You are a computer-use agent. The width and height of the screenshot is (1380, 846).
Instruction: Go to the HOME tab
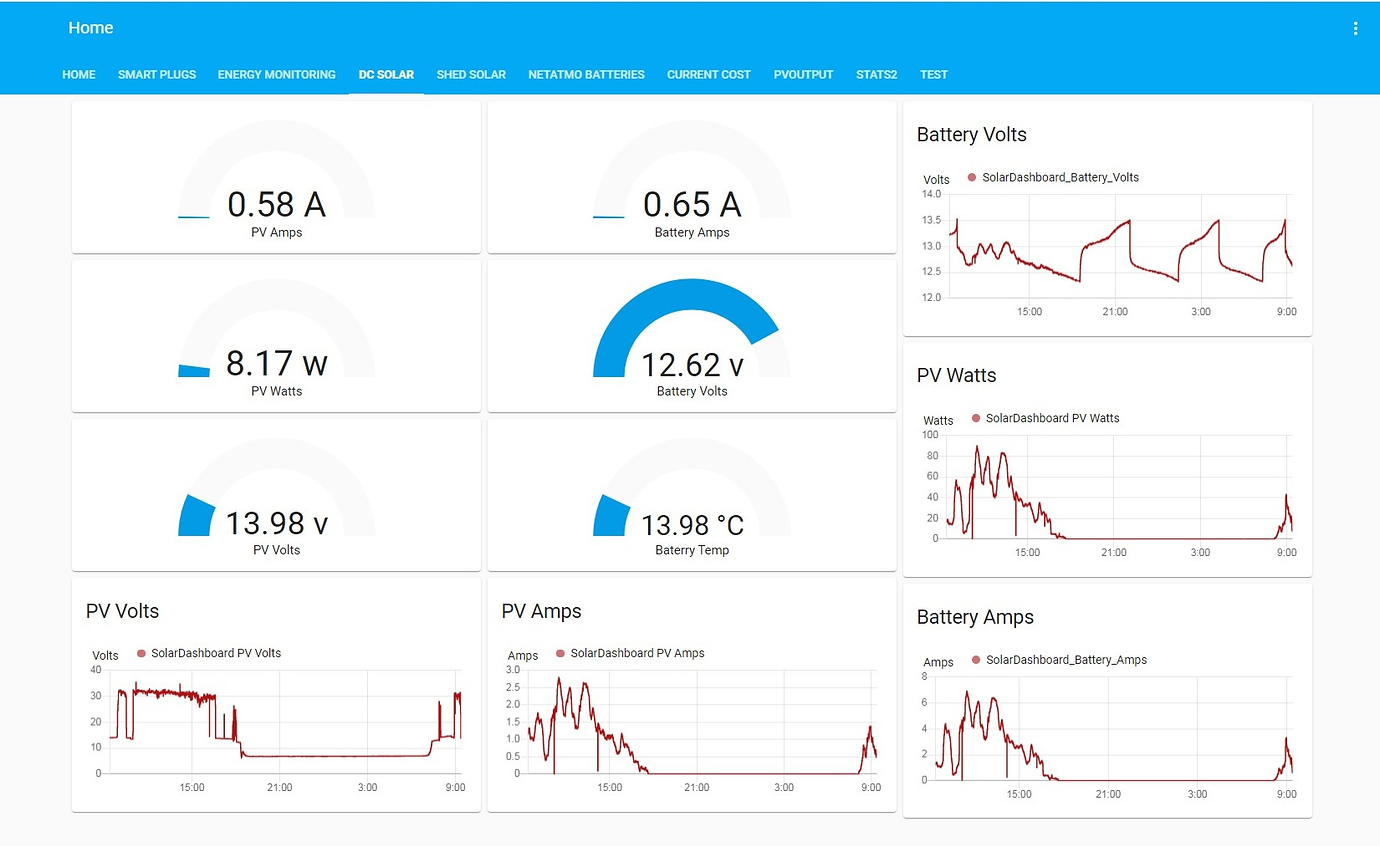click(x=78, y=74)
